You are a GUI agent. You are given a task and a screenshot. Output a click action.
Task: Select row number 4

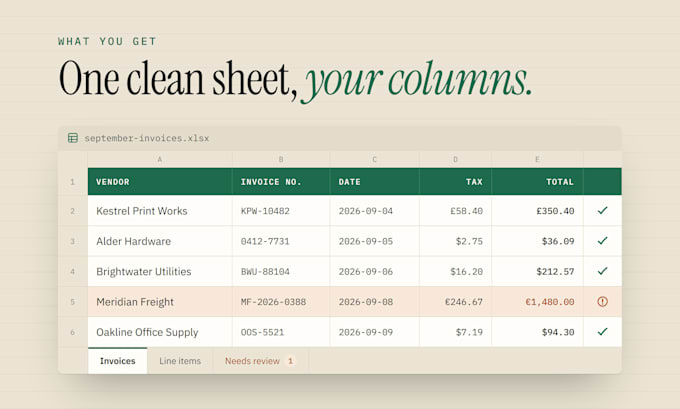click(72, 272)
